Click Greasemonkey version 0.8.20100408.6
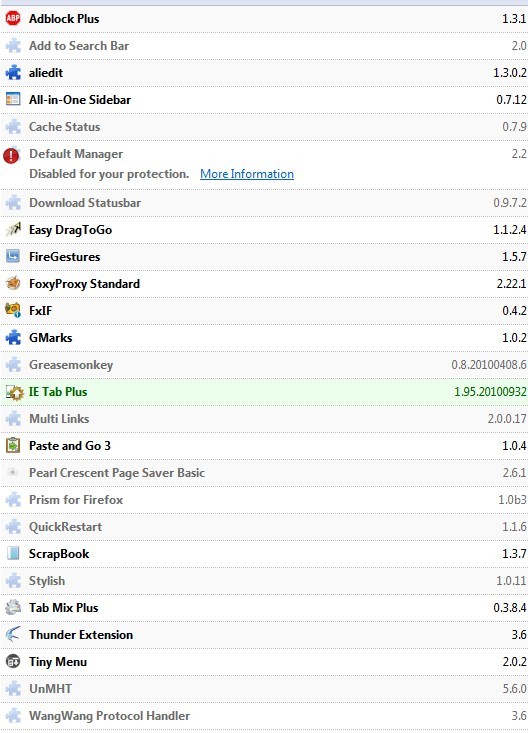528x733 pixels. (x=489, y=365)
